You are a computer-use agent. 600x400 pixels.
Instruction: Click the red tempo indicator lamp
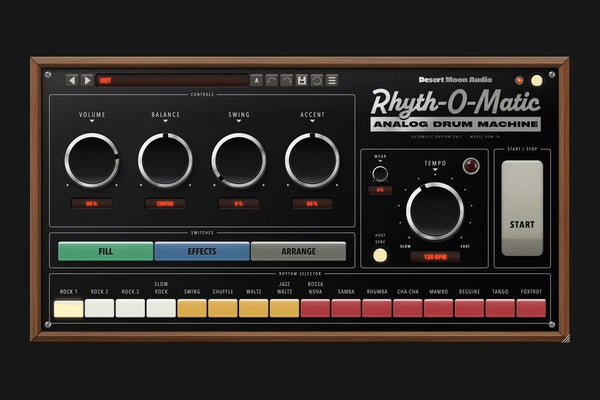pyautogui.click(x=471, y=166)
